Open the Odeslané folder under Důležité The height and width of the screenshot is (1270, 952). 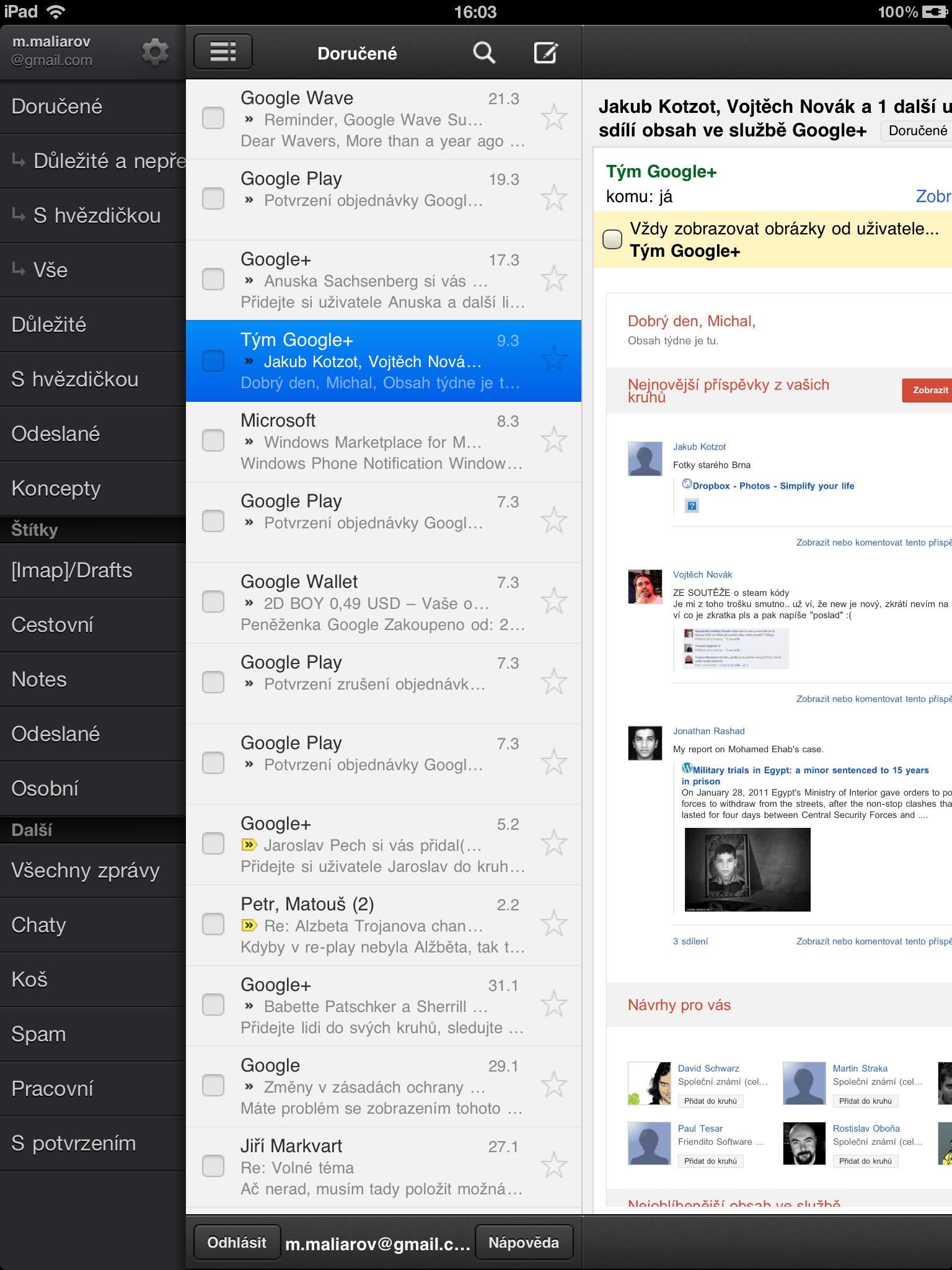[93, 434]
